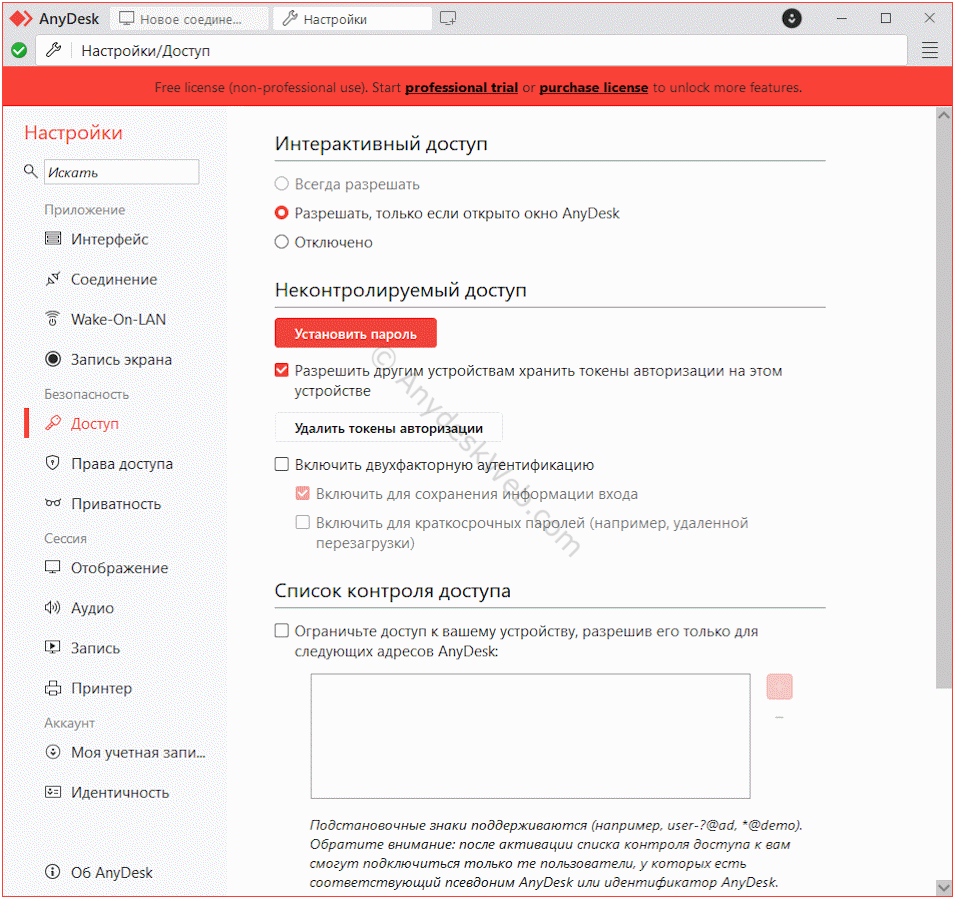Click the green connection status checkmark icon
Screen dimensions: 955x899
click(19, 51)
